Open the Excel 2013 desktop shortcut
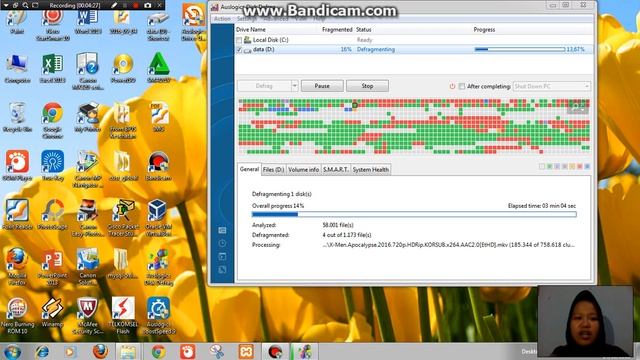This screenshot has width=640, height=360. (x=52, y=68)
